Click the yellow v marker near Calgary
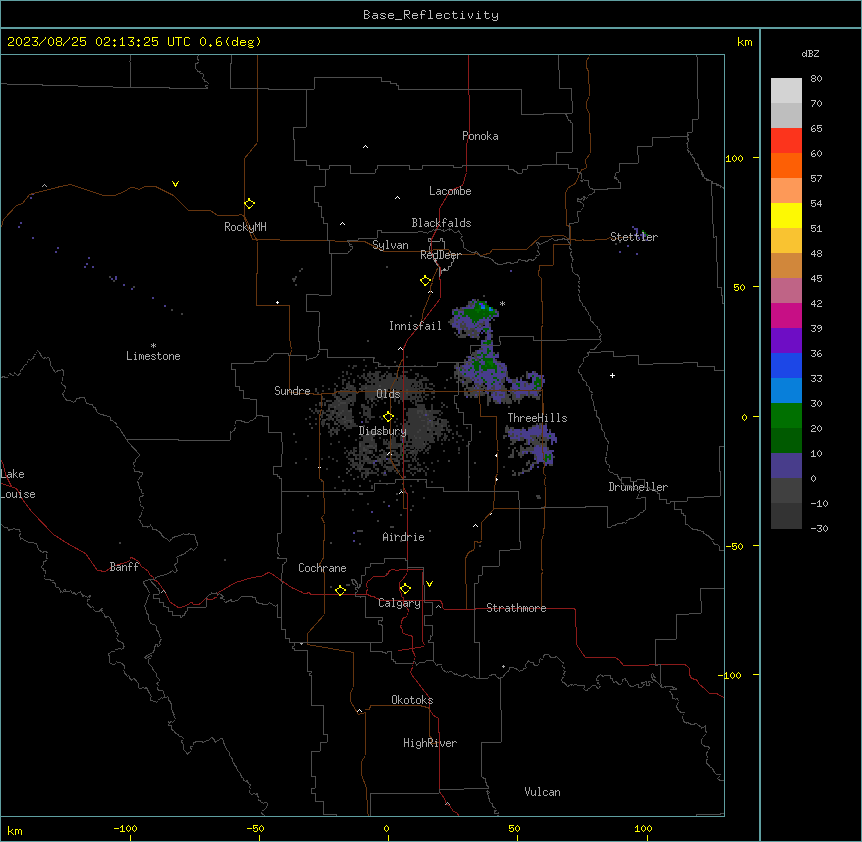This screenshot has height=842, width=862. [x=429, y=584]
